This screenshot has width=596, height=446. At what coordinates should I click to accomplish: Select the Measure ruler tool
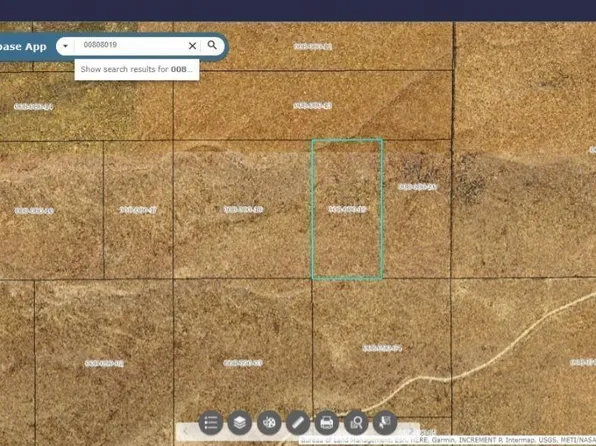pyautogui.click(x=298, y=422)
